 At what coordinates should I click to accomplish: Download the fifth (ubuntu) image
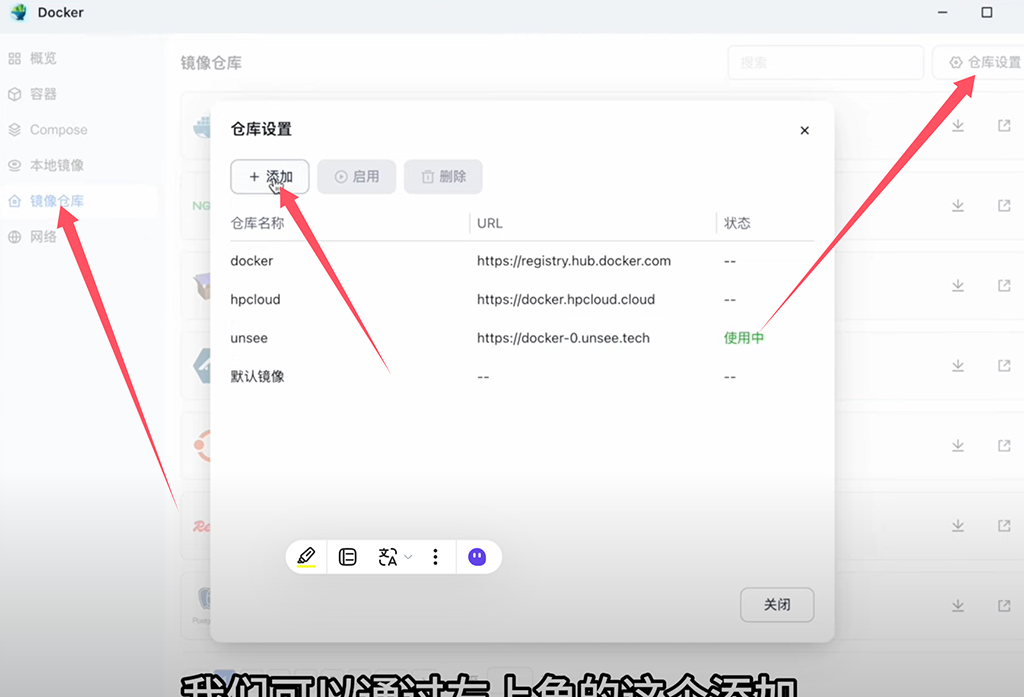(957, 445)
